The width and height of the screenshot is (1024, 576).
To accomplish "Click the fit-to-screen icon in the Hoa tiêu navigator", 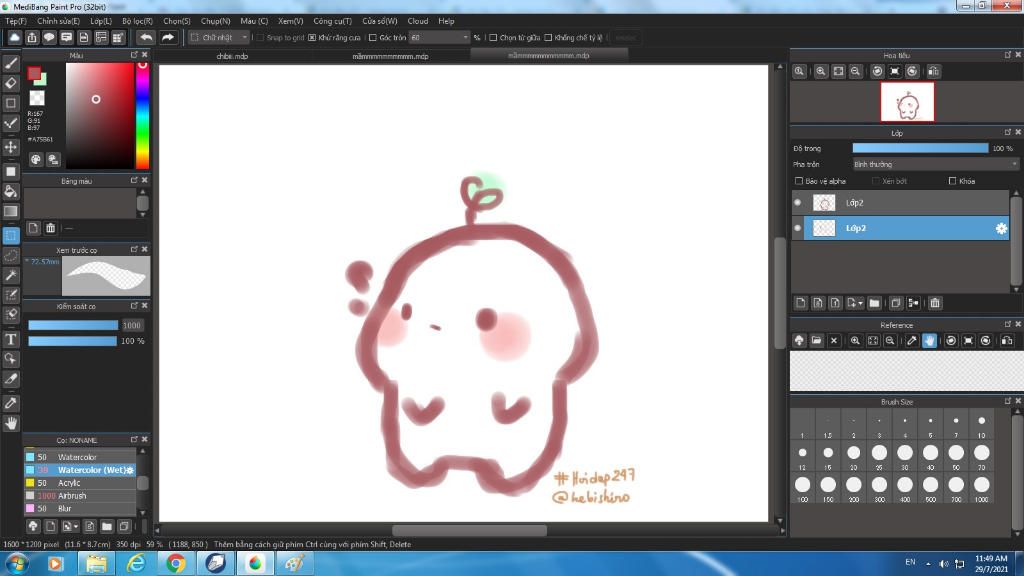I will coord(839,71).
